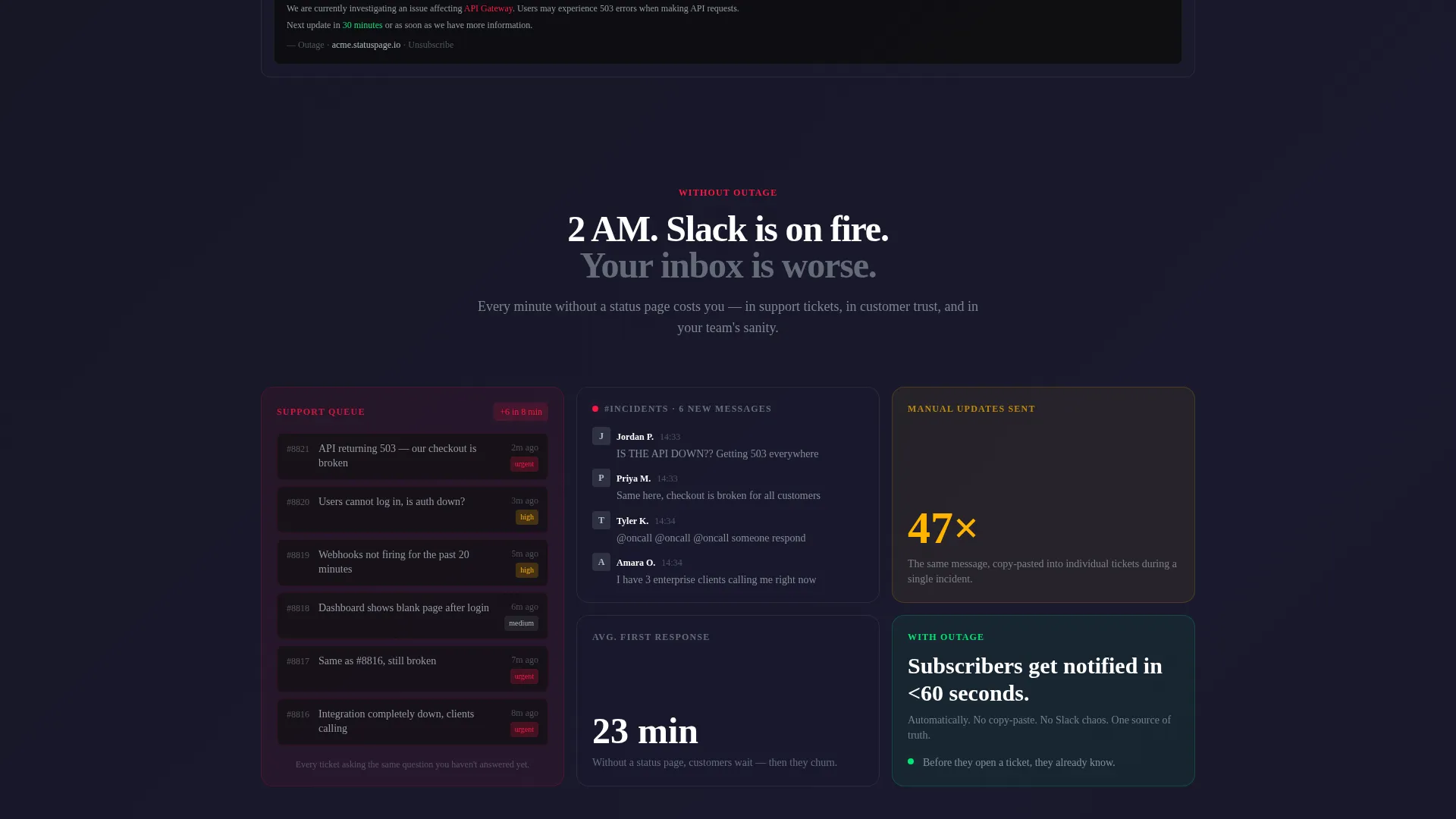Click the MANUAL UPDATES SENT label
1456x819 pixels.
971,409
